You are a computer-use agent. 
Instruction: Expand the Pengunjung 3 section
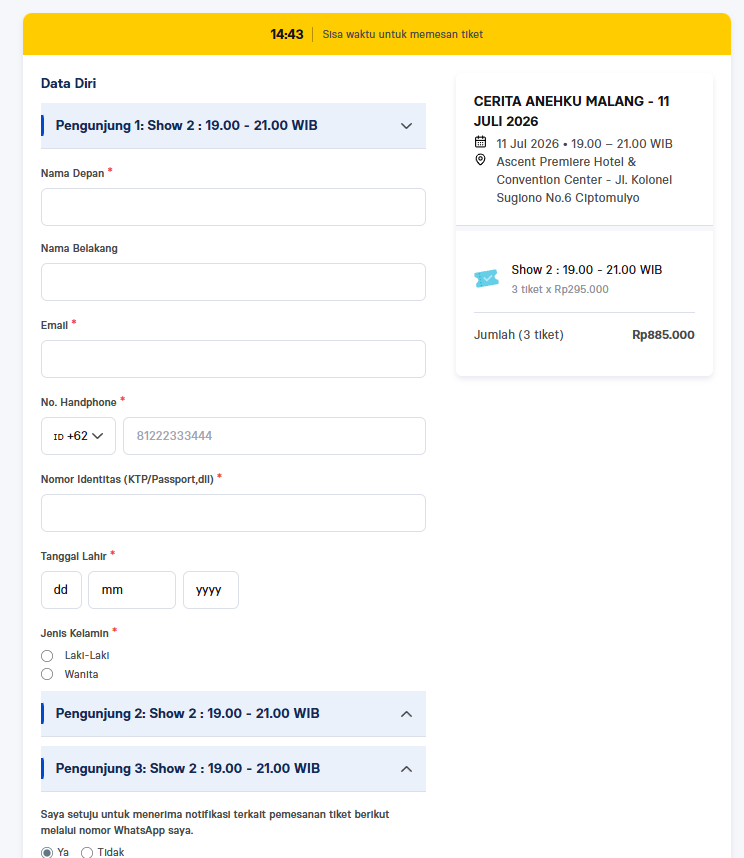233,769
